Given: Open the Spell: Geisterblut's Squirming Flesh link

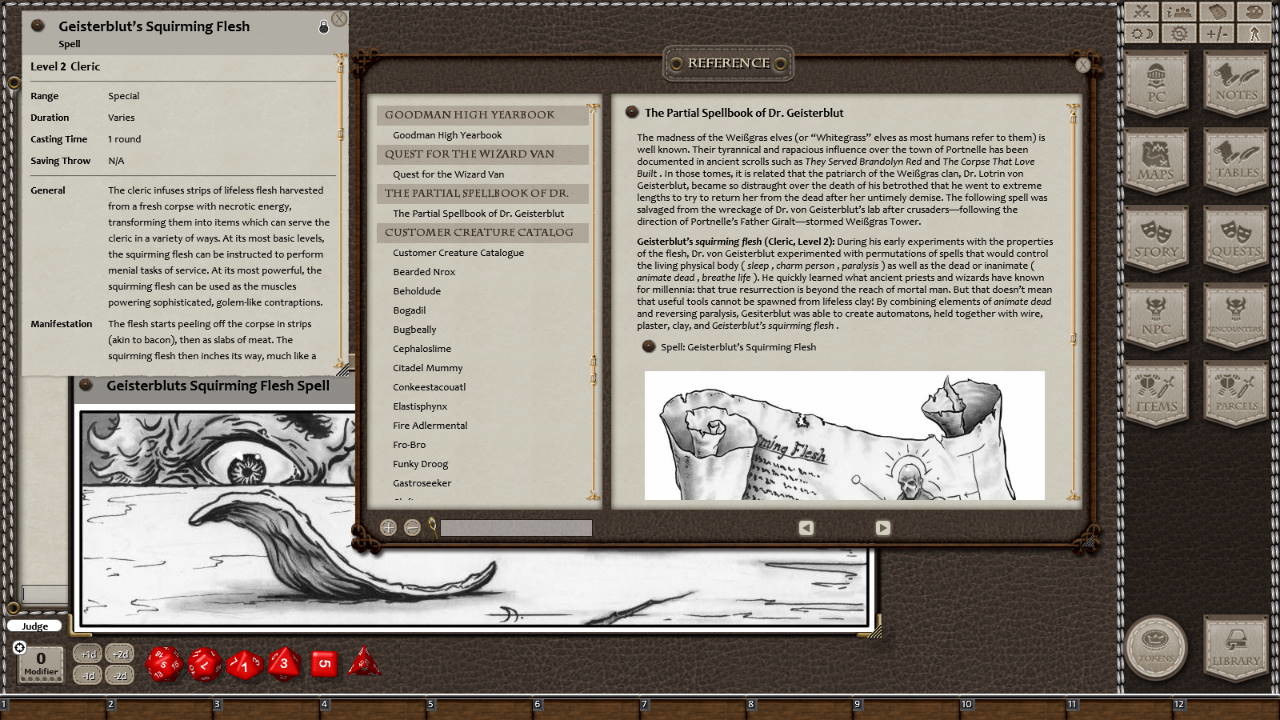Looking at the screenshot, I should [736, 347].
